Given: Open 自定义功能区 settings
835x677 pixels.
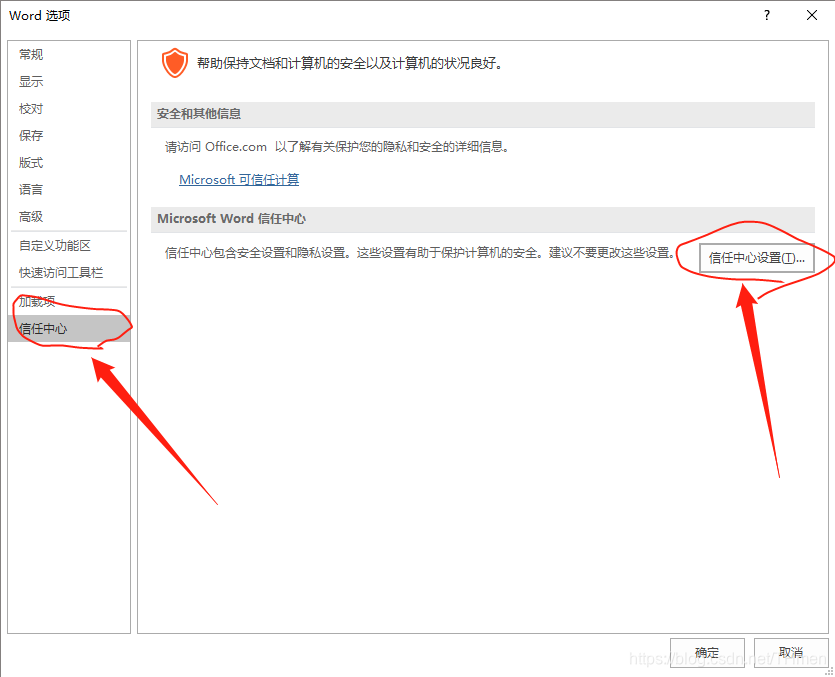Looking at the screenshot, I should [x=69, y=246].
